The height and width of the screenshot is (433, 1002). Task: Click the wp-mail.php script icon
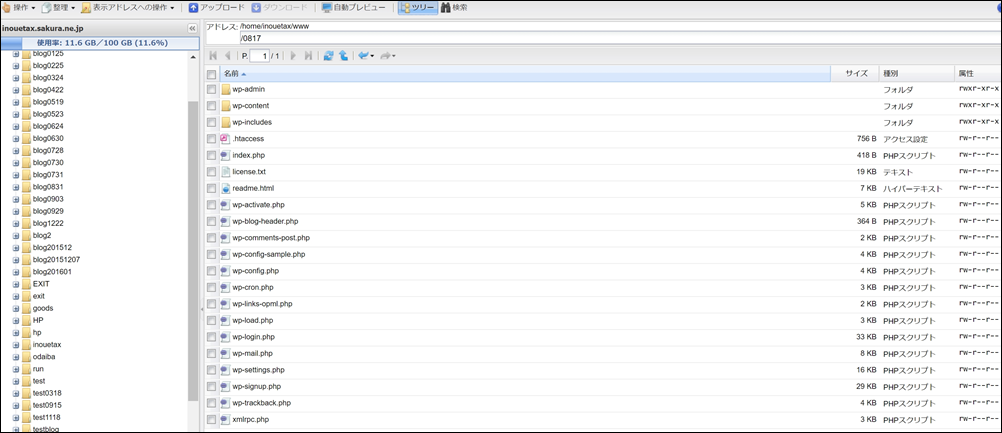(225, 353)
